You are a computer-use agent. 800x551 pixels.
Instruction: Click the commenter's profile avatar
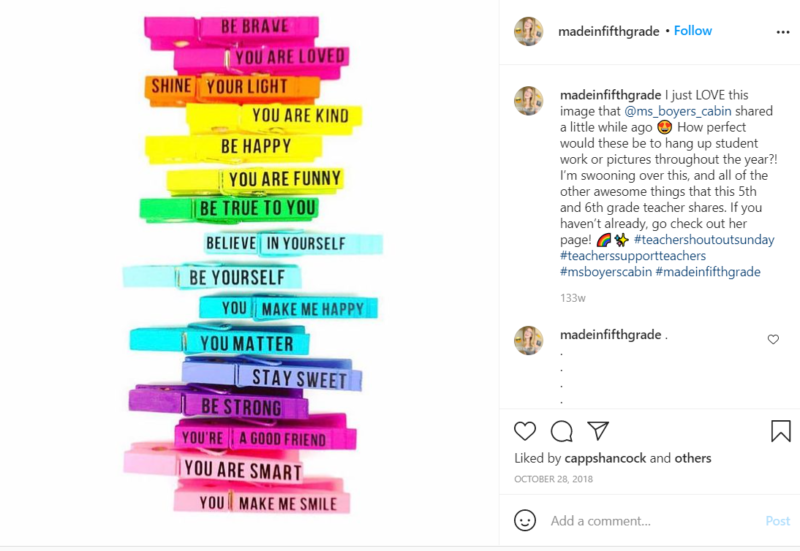pos(529,340)
